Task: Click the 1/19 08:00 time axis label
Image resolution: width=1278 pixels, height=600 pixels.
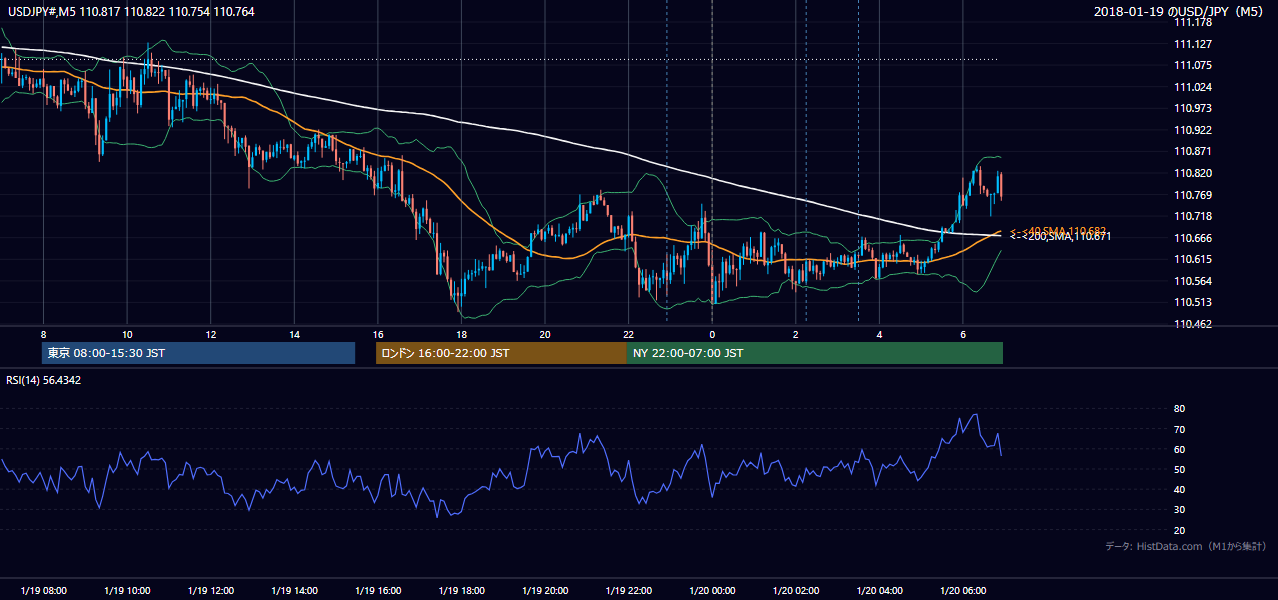Action: click(43, 591)
